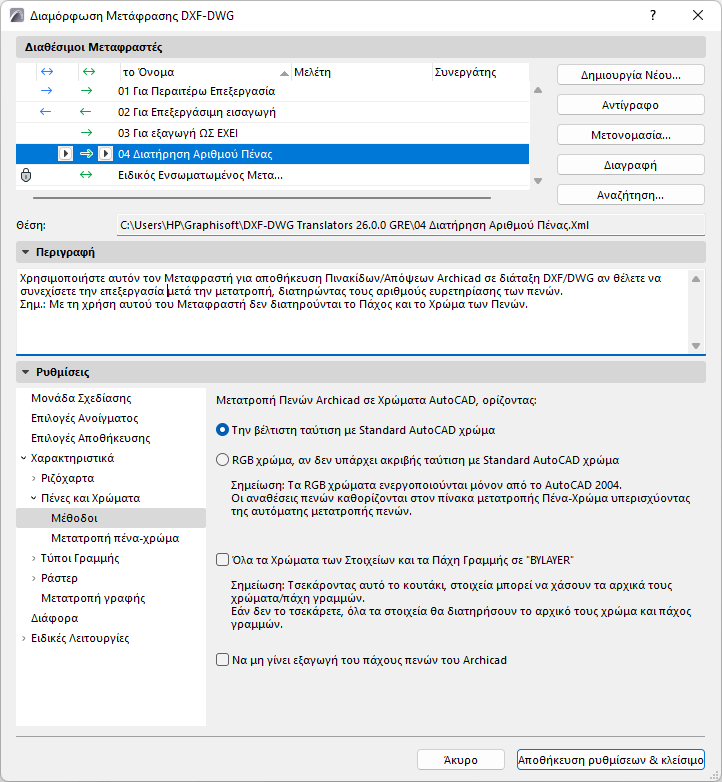Image resolution: width=722 pixels, height=782 pixels.
Task: Select translator 03 Για εξαγωγή ΩΣ ΕΧΕΙ
Action: 272,133
